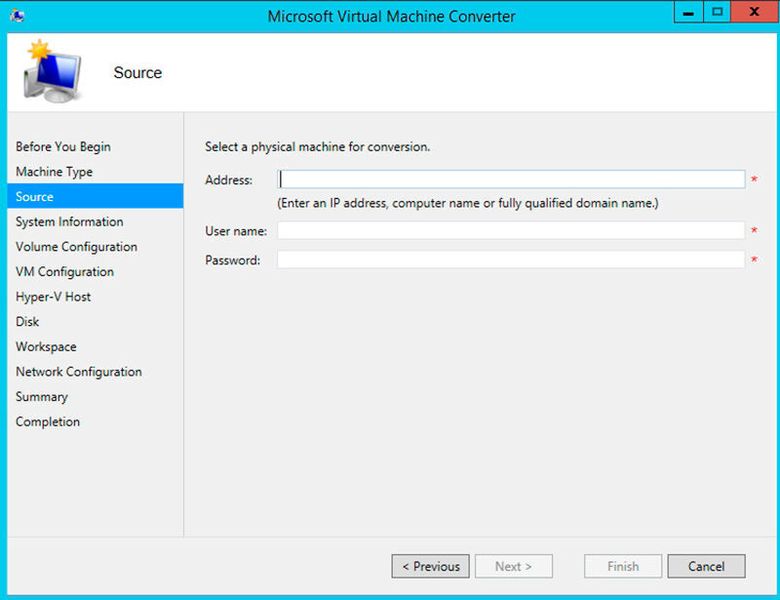Click into the User name field

tap(511, 230)
